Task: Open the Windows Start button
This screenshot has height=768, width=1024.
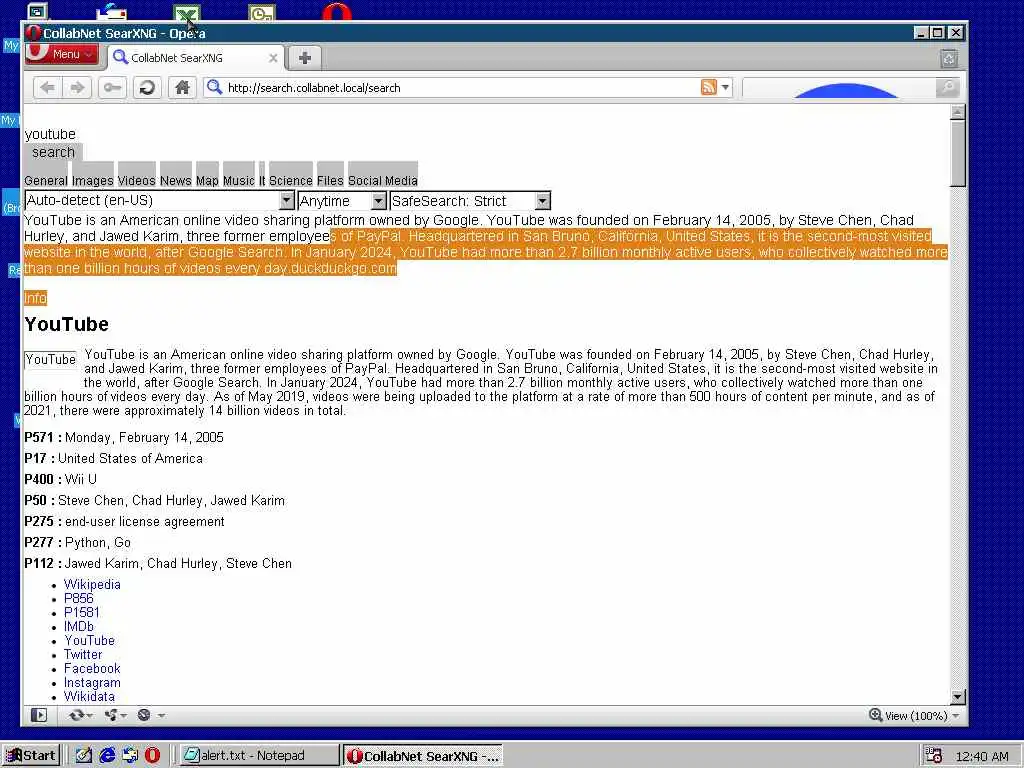Action: tap(31, 756)
